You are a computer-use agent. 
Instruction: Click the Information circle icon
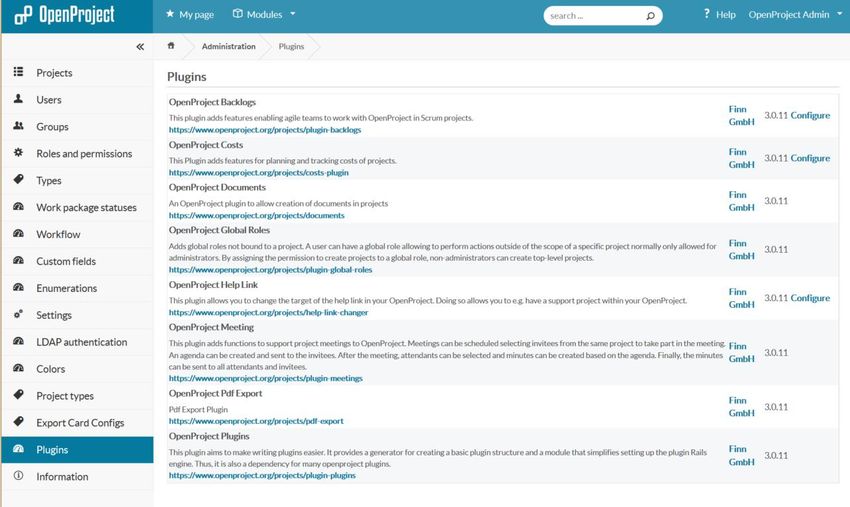18,476
